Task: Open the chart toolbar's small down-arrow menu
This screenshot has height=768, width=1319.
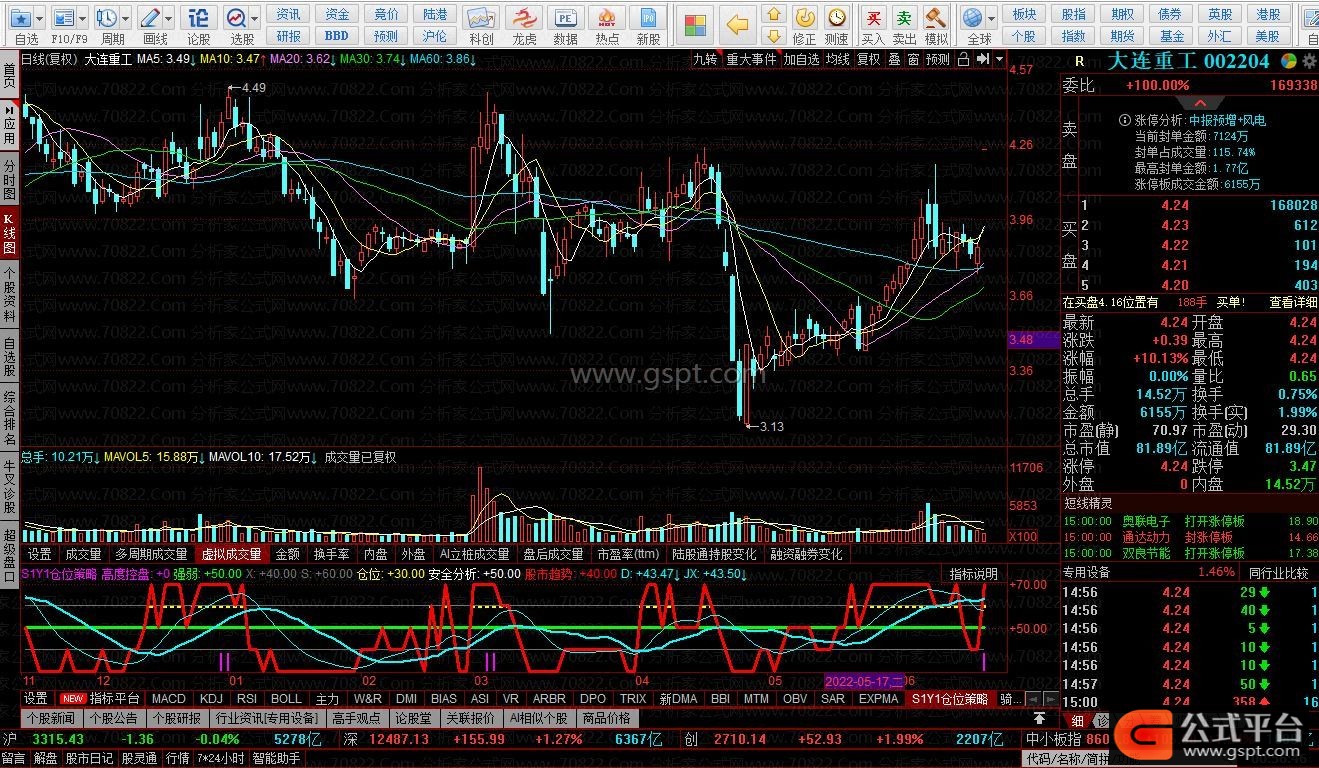Action: pos(998,59)
